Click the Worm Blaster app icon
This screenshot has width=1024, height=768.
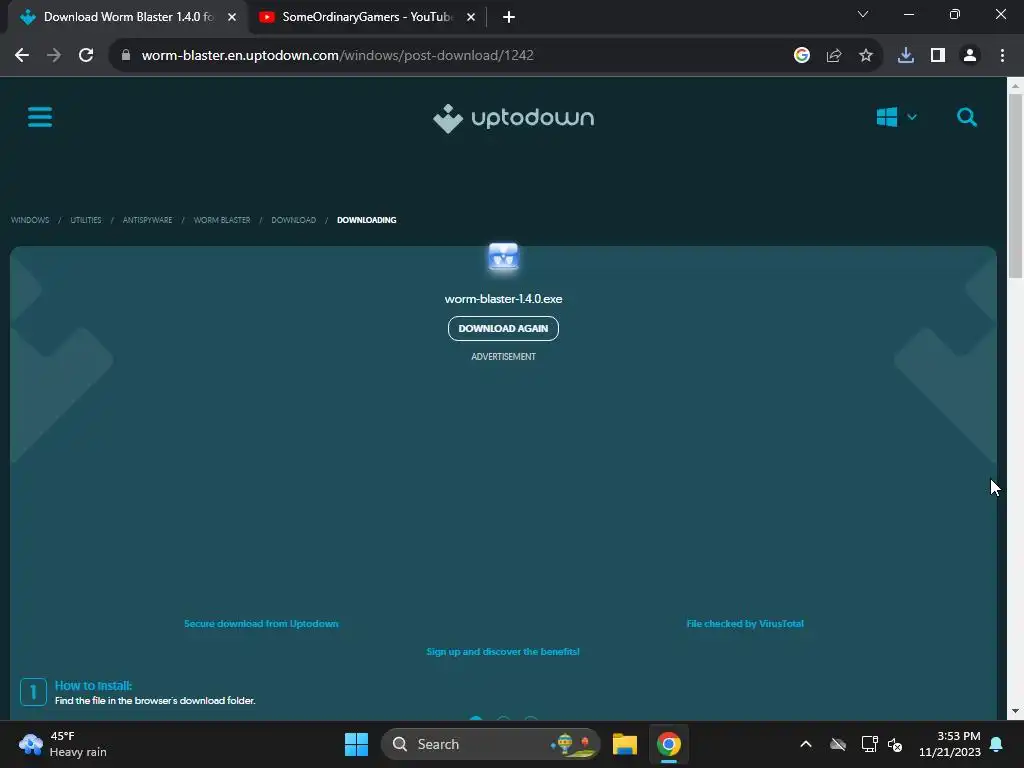(x=504, y=257)
